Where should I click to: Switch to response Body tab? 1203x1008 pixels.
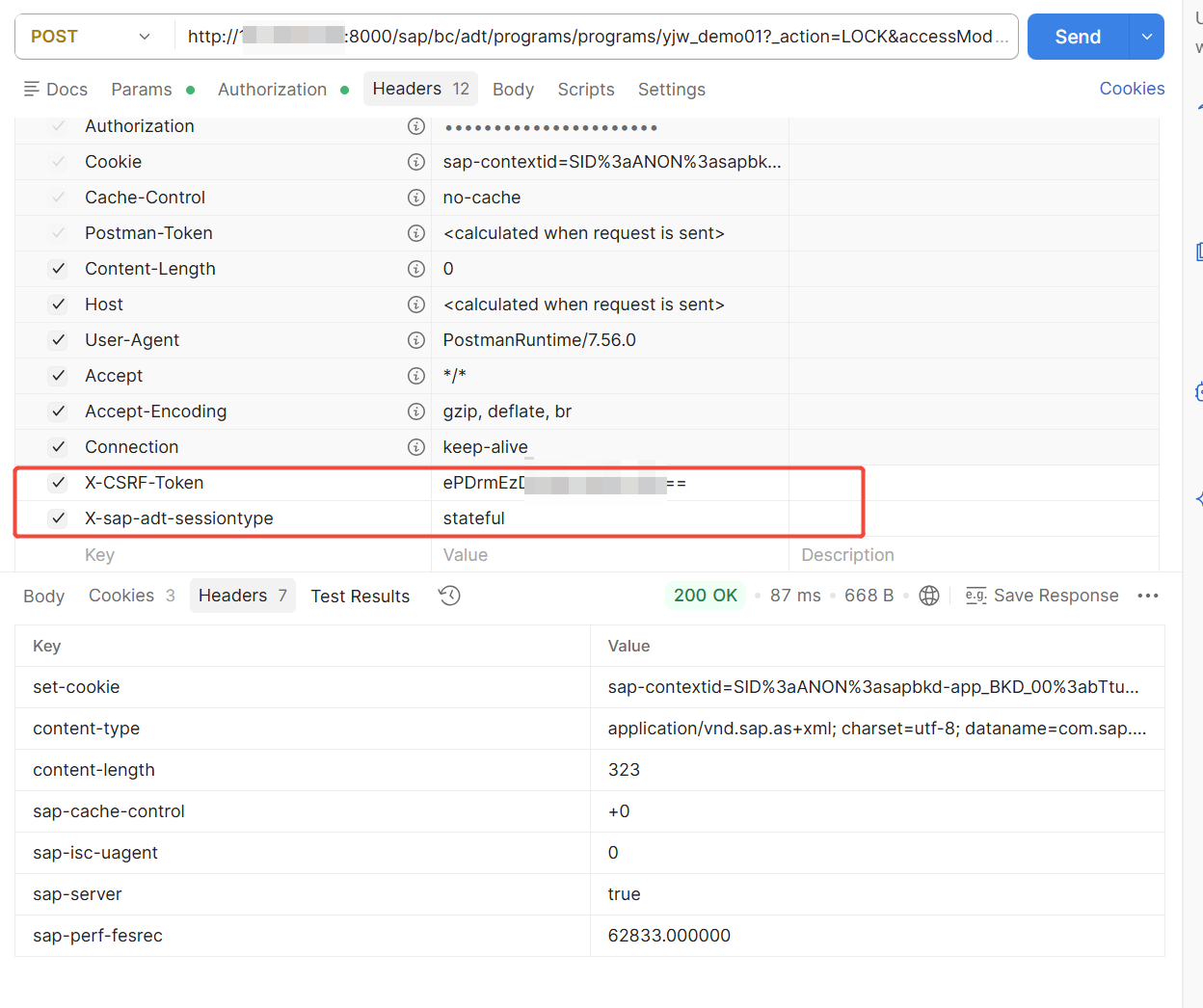[43, 597]
